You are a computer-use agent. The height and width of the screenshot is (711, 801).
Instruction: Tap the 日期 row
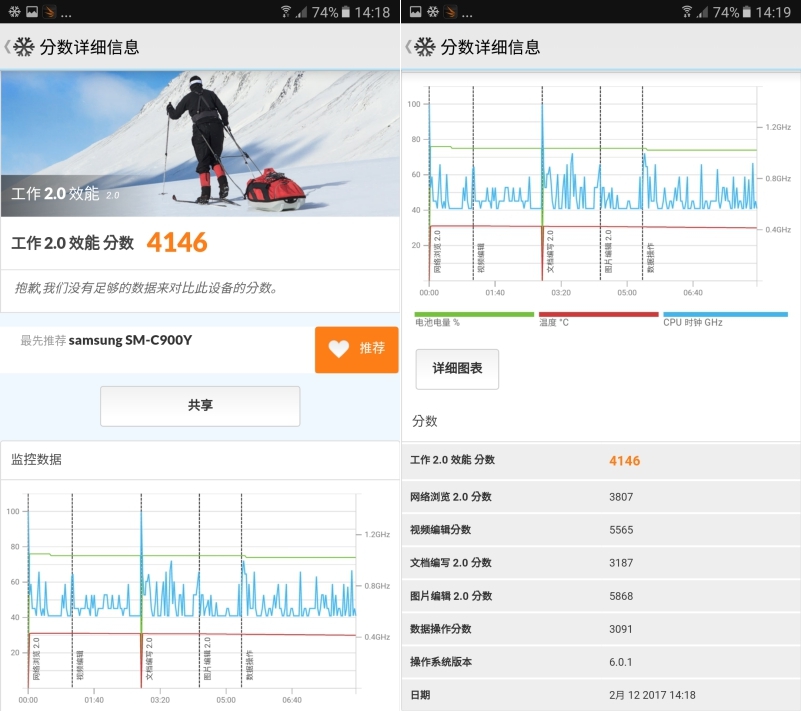point(601,695)
